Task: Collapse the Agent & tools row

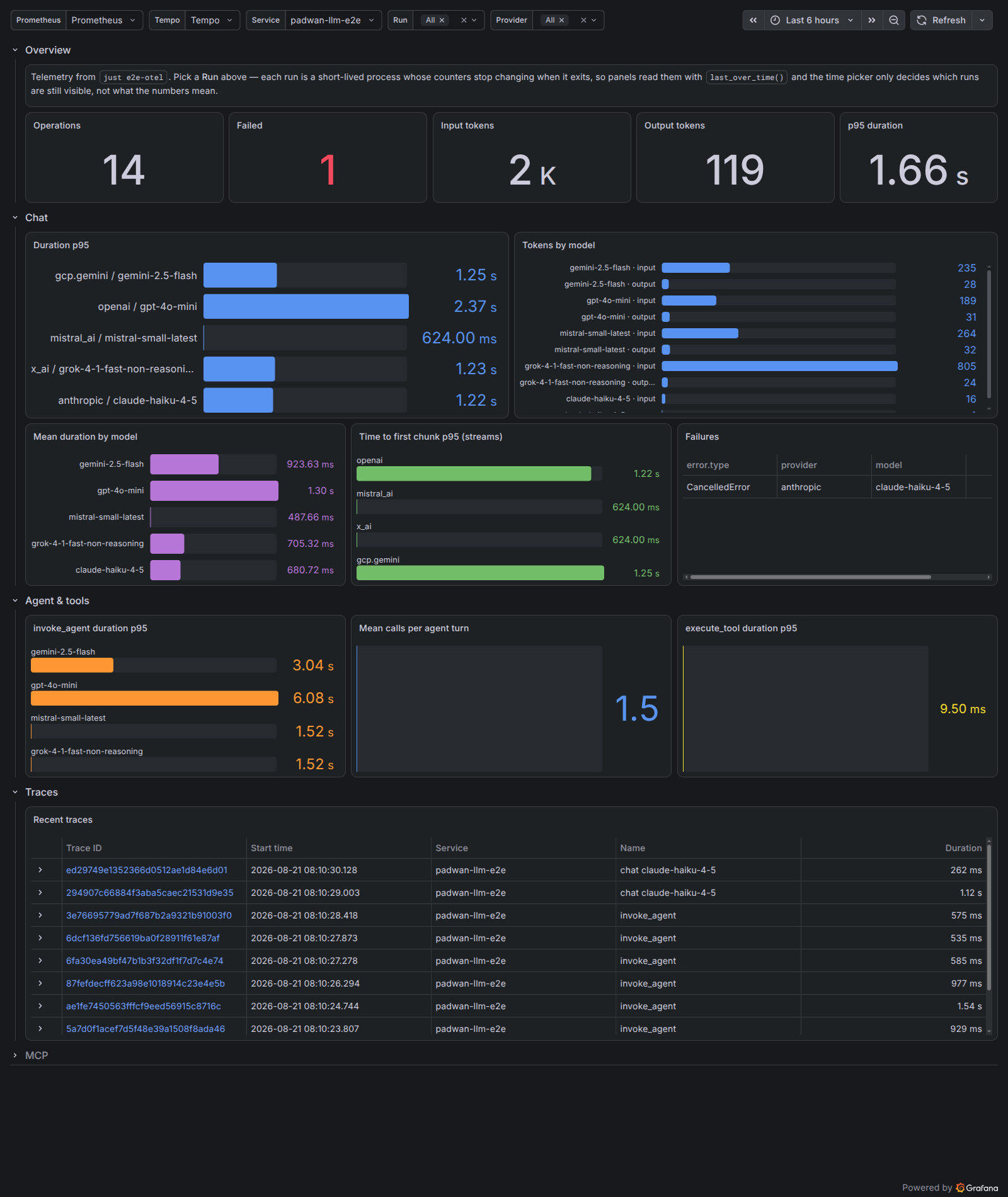Action: tap(15, 600)
